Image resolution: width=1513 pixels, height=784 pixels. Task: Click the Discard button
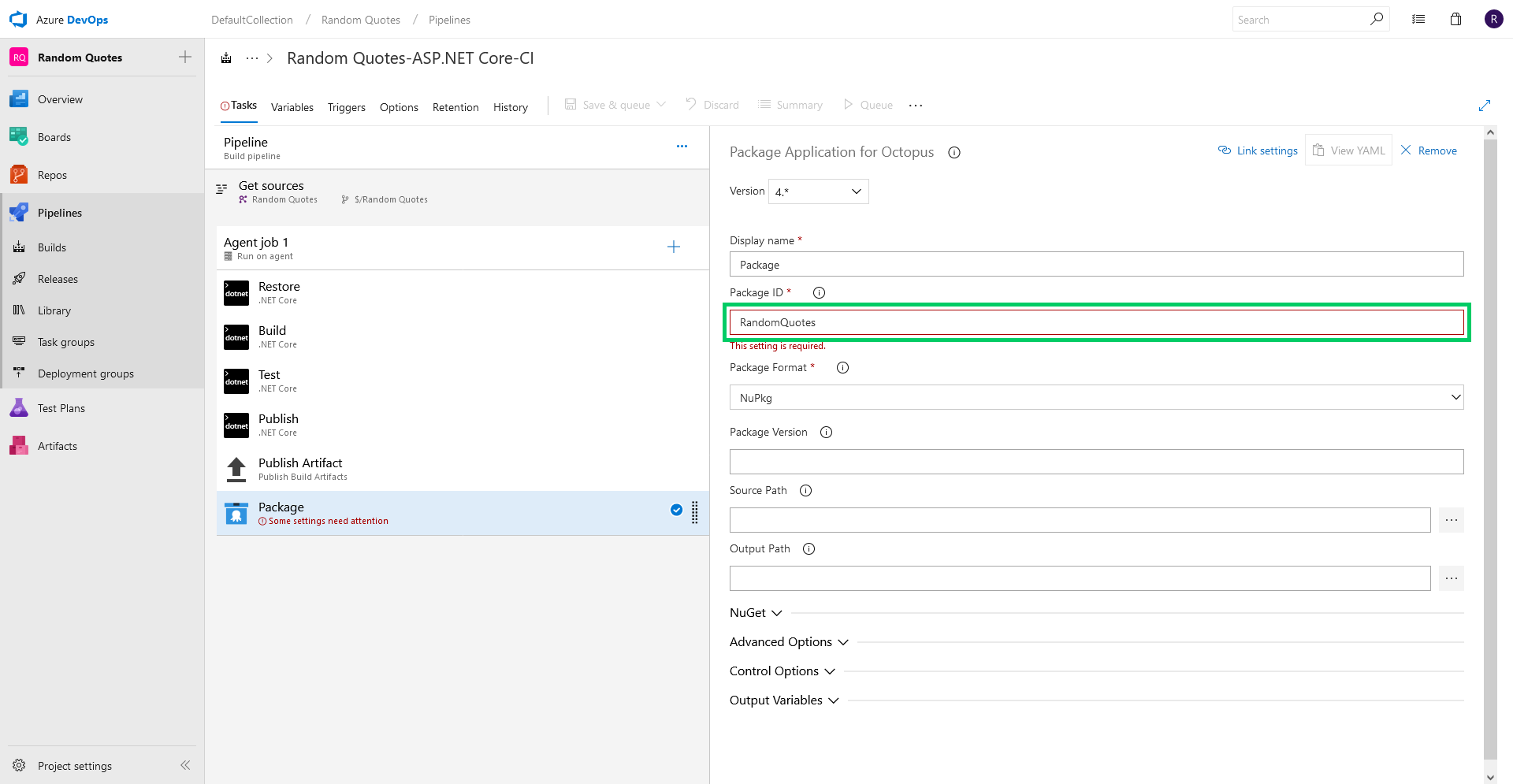point(712,105)
